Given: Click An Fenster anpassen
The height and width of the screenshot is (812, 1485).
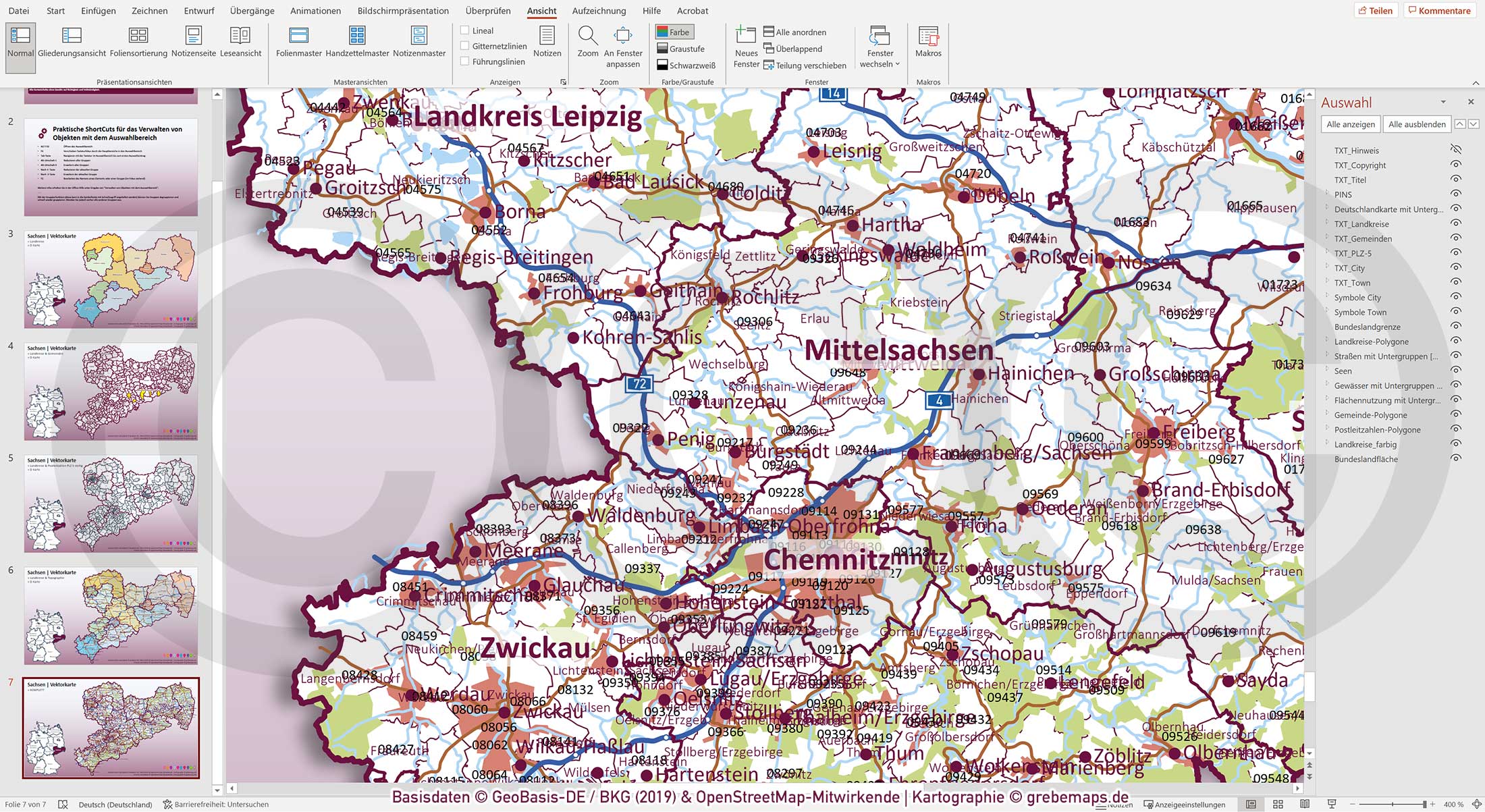Looking at the screenshot, I should pyautogui.click(x=622, y=47).
